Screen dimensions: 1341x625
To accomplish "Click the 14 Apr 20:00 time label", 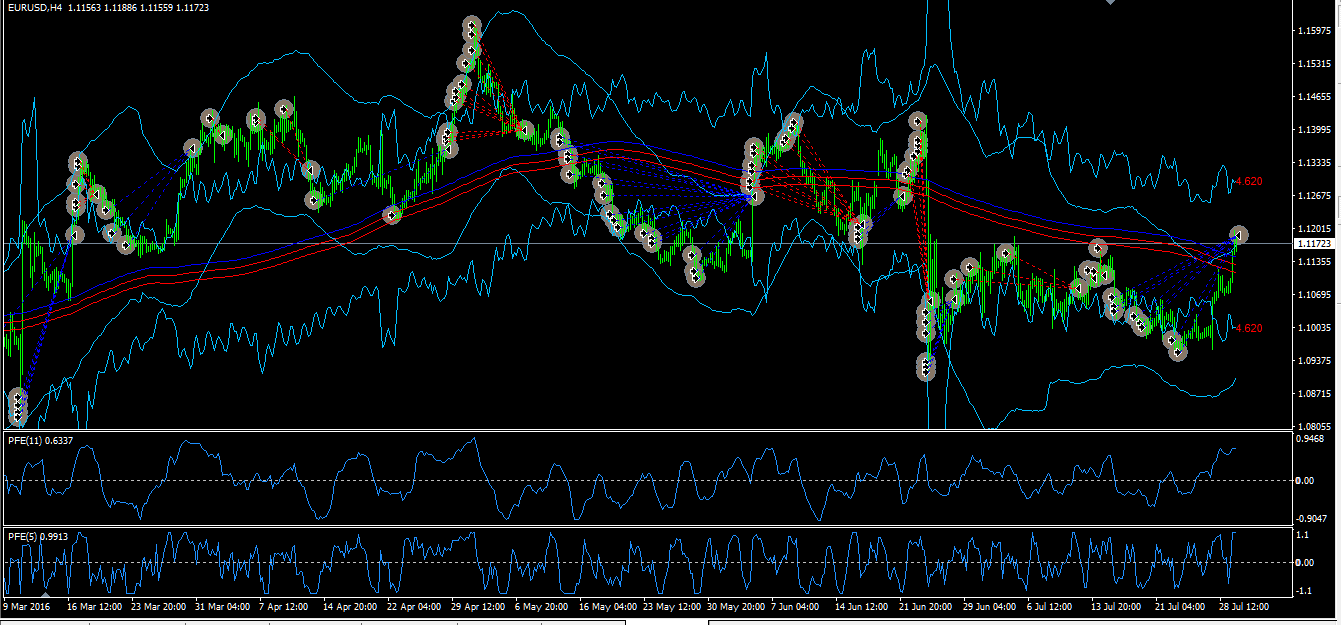I will (349, 606).
